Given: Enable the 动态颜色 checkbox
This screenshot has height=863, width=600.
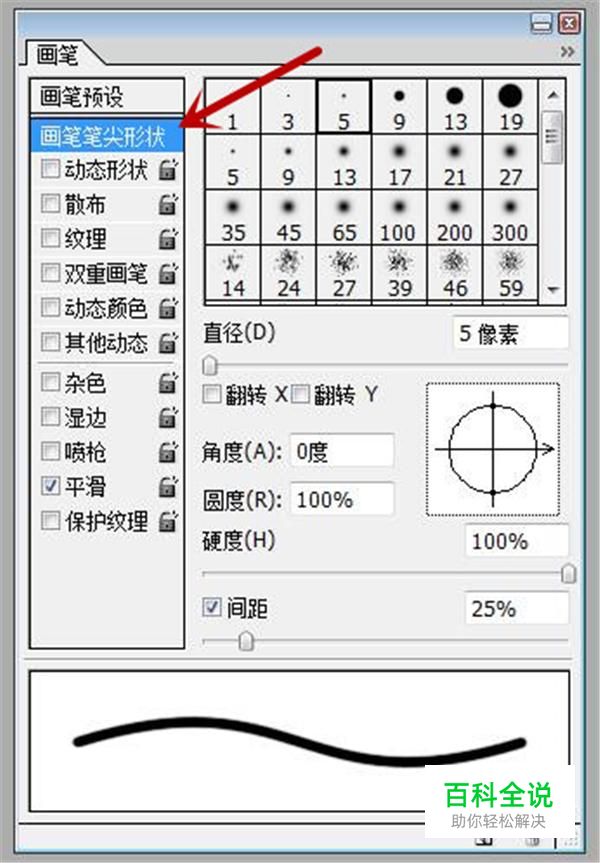Looking at the screenshot, I should pyautogui.click(x=50, y=307).
